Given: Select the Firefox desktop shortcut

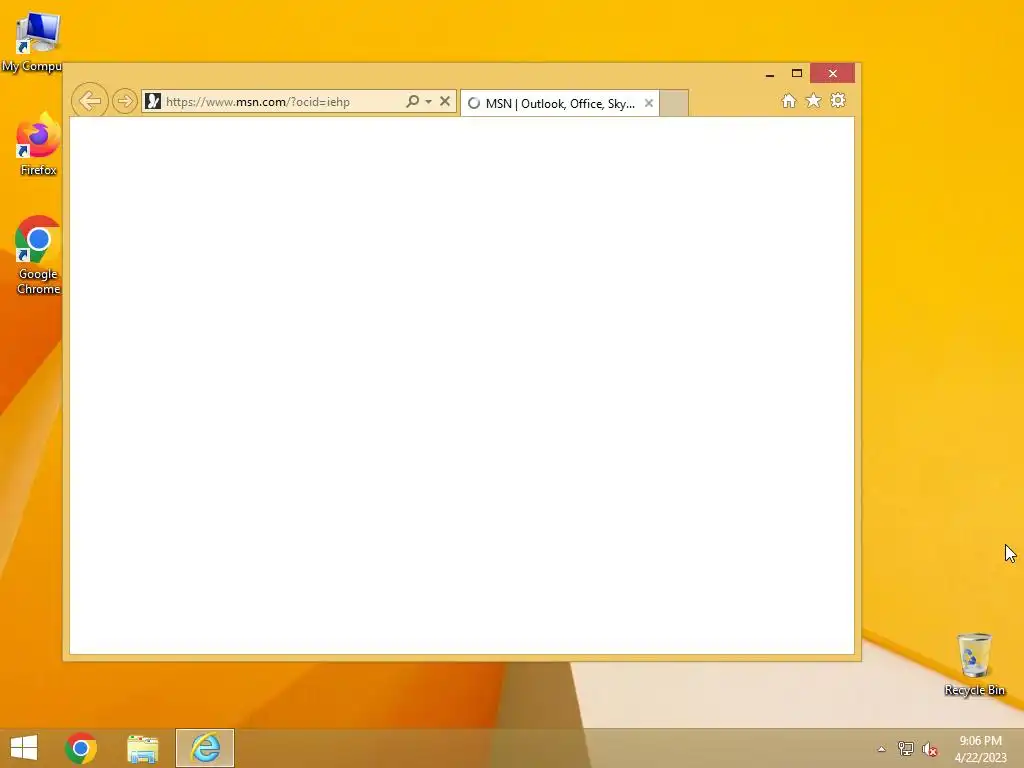Looking at the screenshot, I should coord(38,144).
